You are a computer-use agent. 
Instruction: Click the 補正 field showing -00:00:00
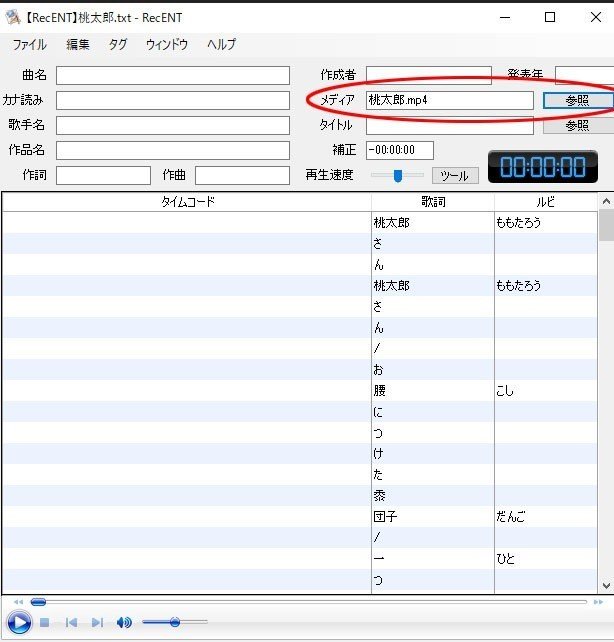[400, 150]
